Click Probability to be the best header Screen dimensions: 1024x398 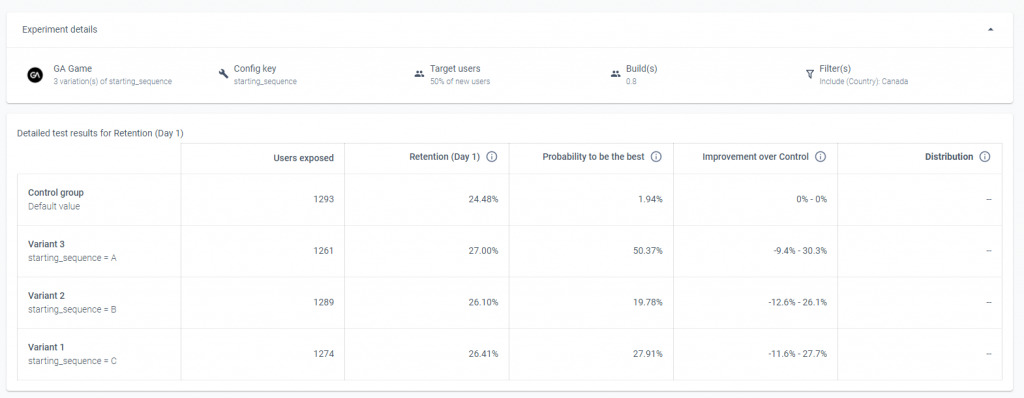click(593, 157)
